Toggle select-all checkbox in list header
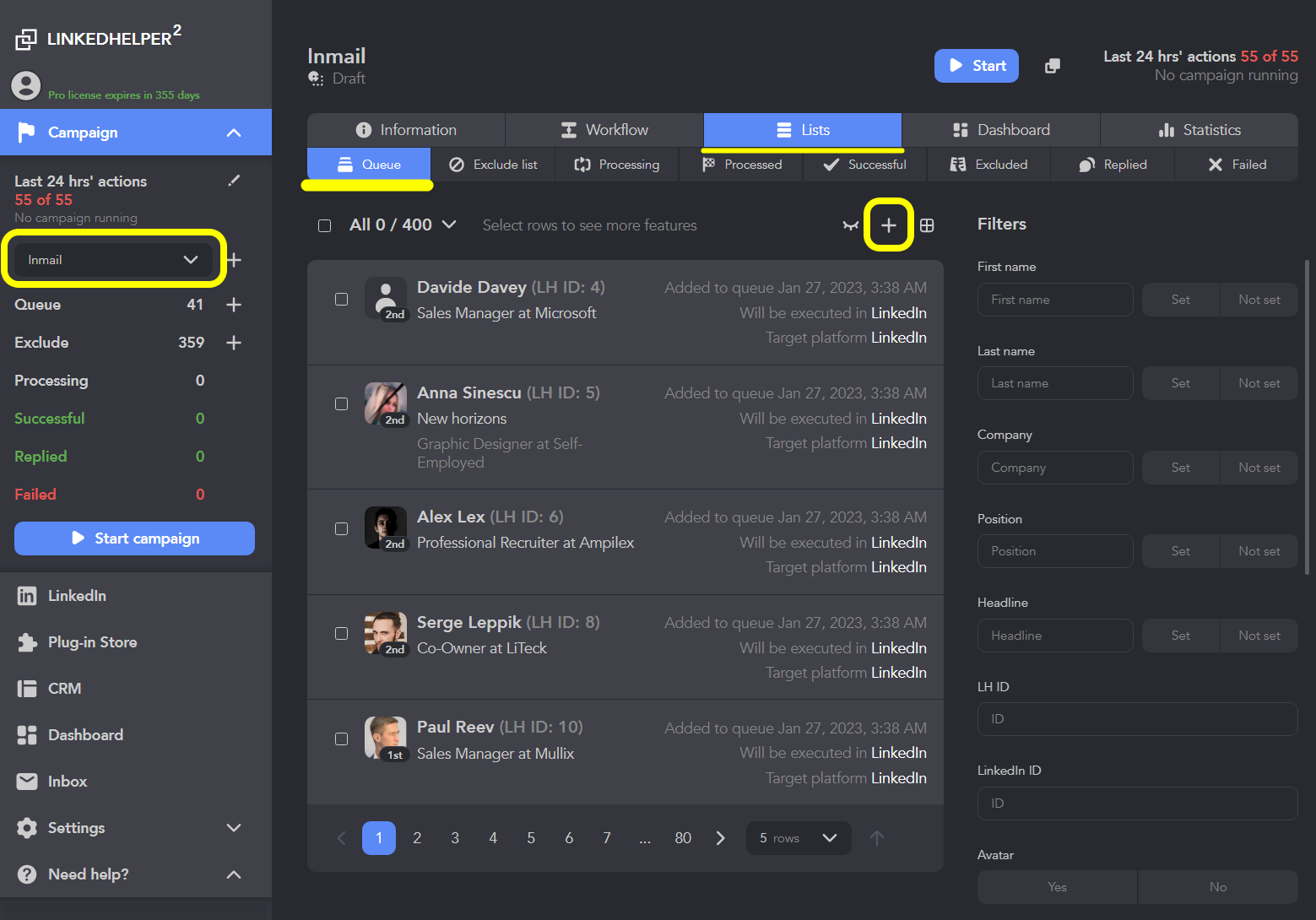The image size is (1316, 920). click(x=324, y=225)
